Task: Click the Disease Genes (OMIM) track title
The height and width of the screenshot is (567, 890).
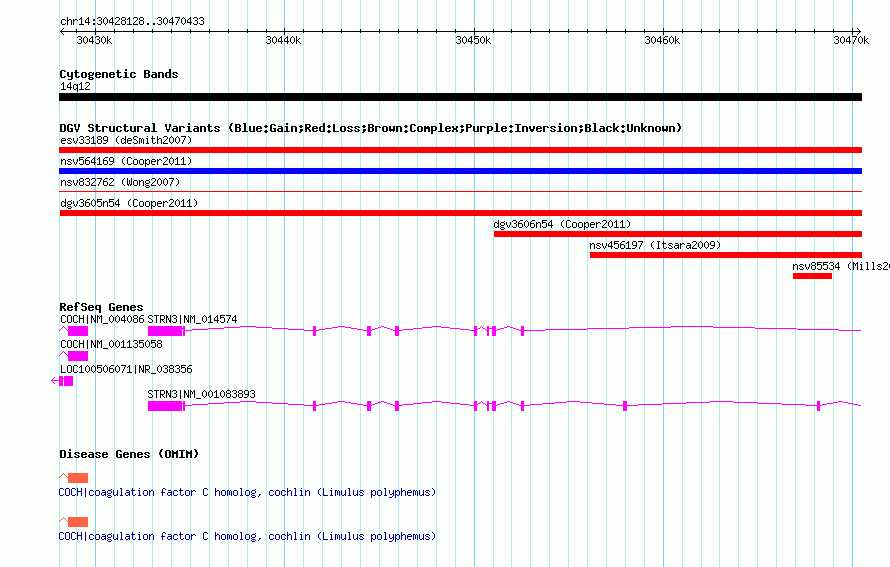Action: (x=129, y=454)
